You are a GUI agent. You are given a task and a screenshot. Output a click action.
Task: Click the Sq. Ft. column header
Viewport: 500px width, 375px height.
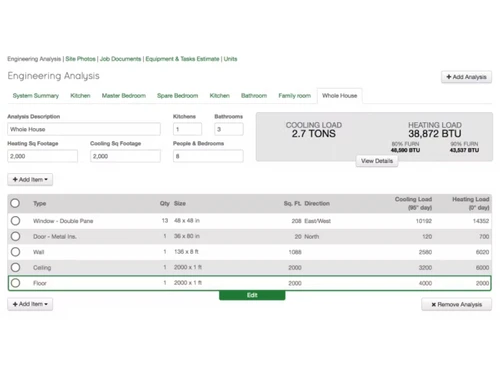(292, 203)
